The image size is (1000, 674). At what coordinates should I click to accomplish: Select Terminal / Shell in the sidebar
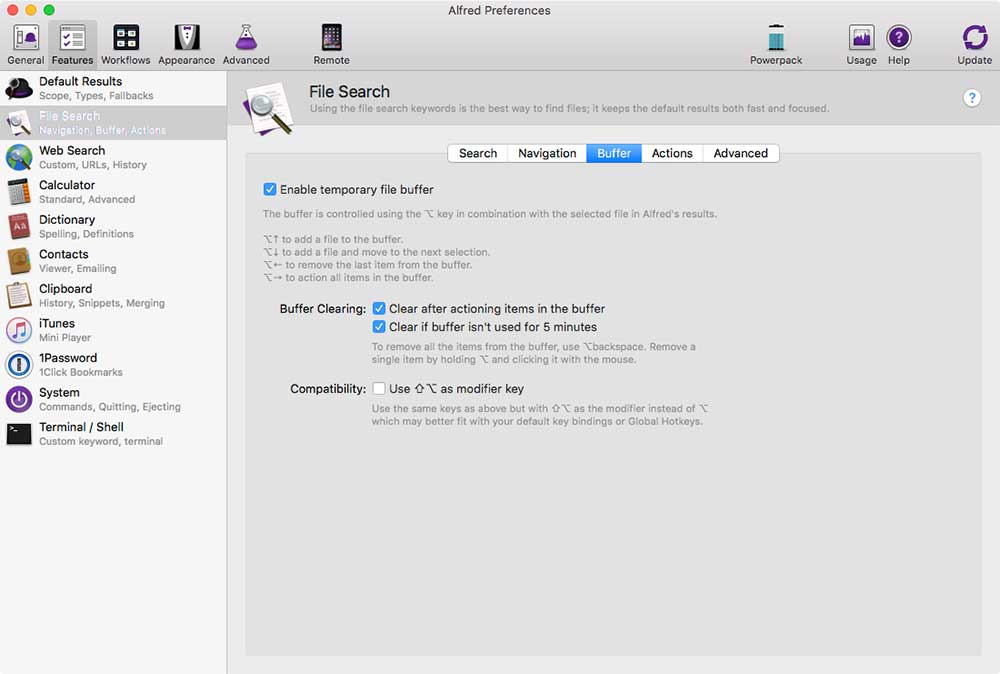click(81, 433)
